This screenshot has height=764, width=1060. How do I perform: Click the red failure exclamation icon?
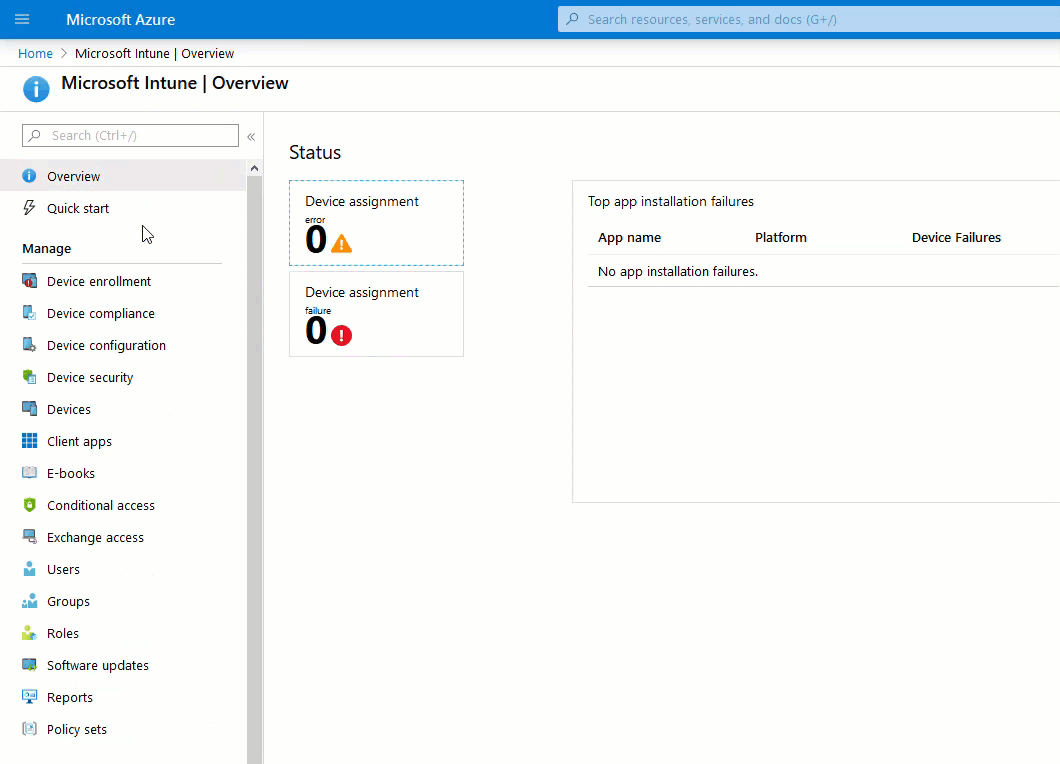click(341, 335)
